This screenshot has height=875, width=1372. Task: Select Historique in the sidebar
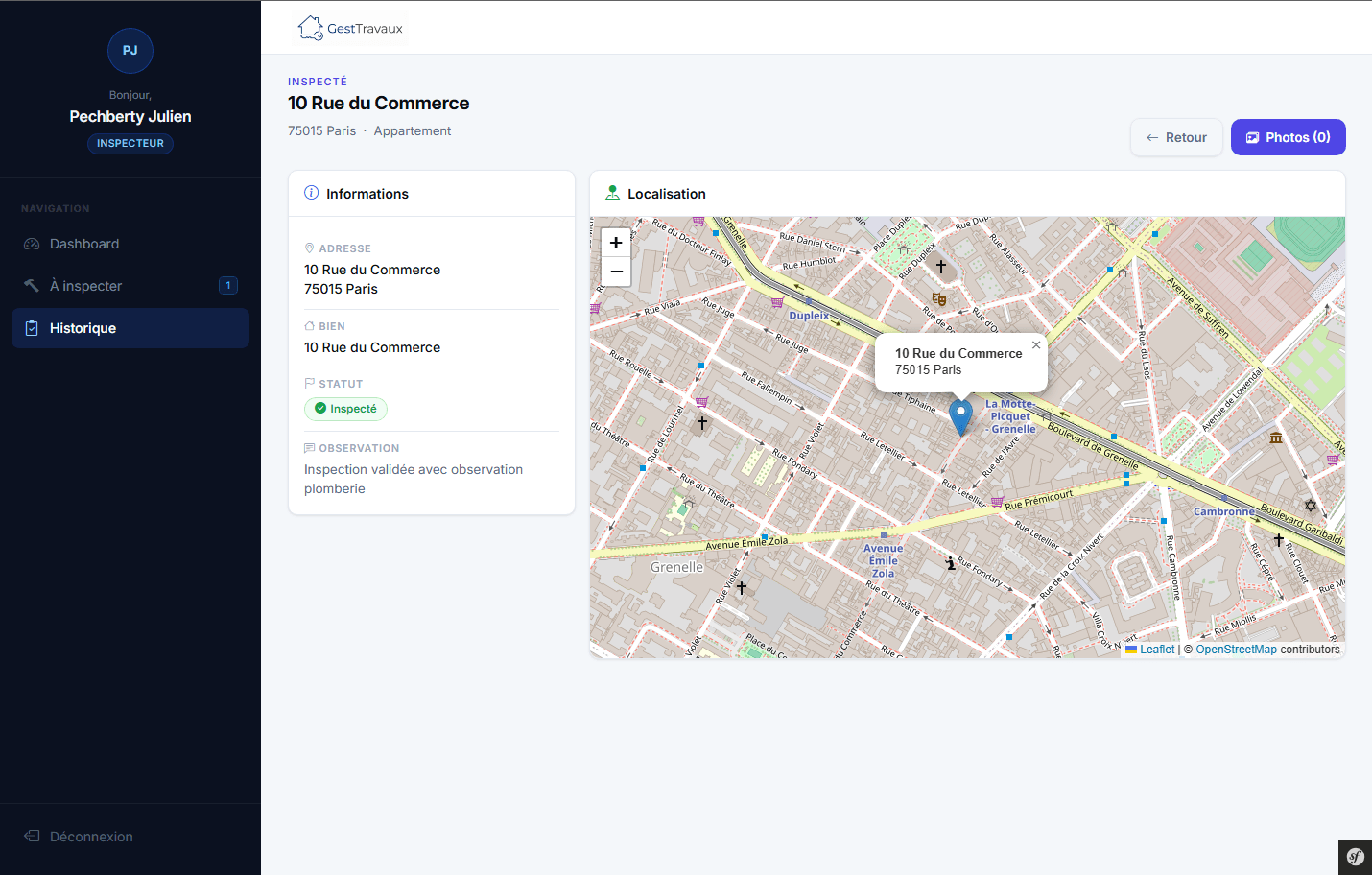point(83,328)
